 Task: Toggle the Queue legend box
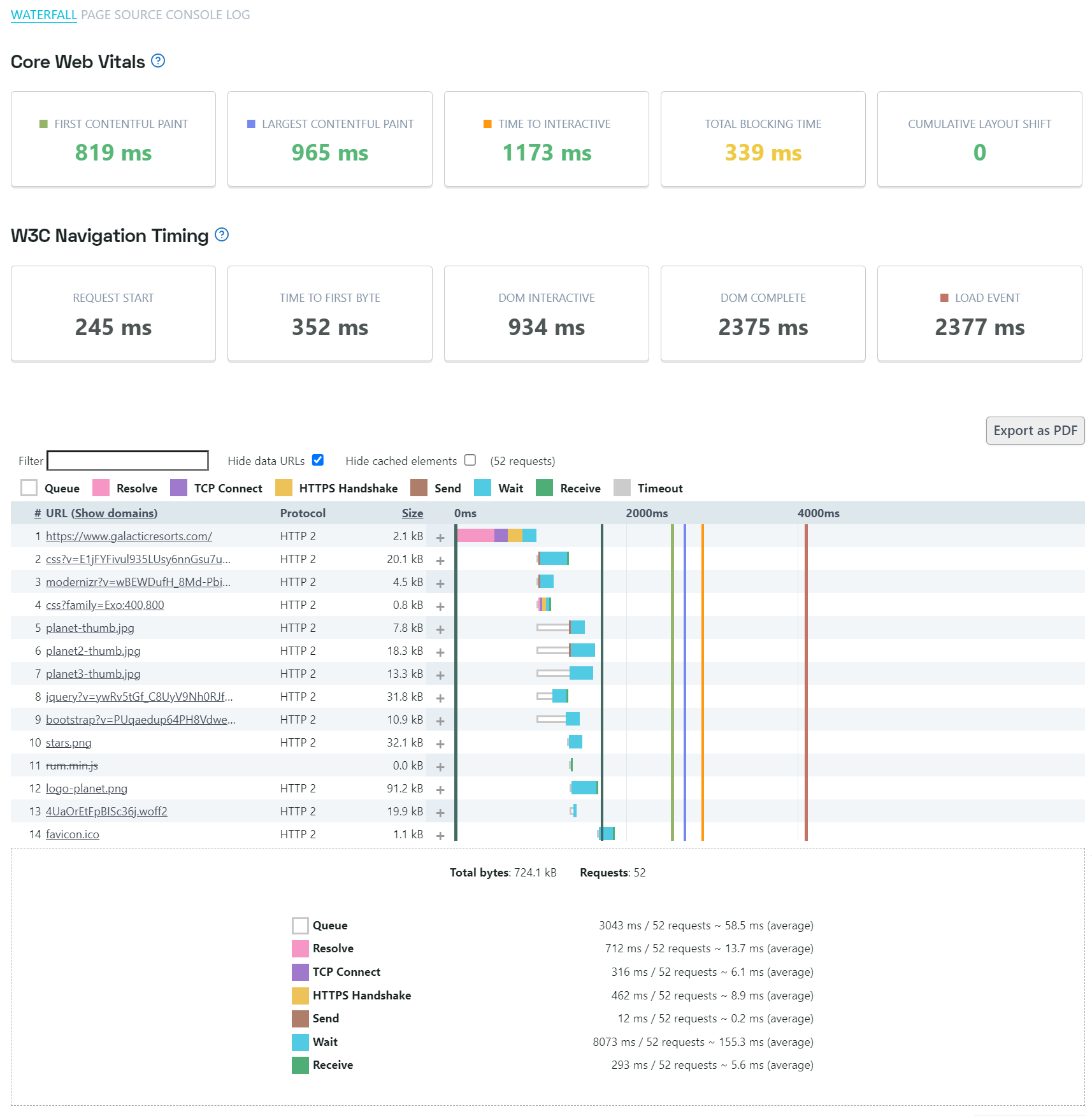29,488
